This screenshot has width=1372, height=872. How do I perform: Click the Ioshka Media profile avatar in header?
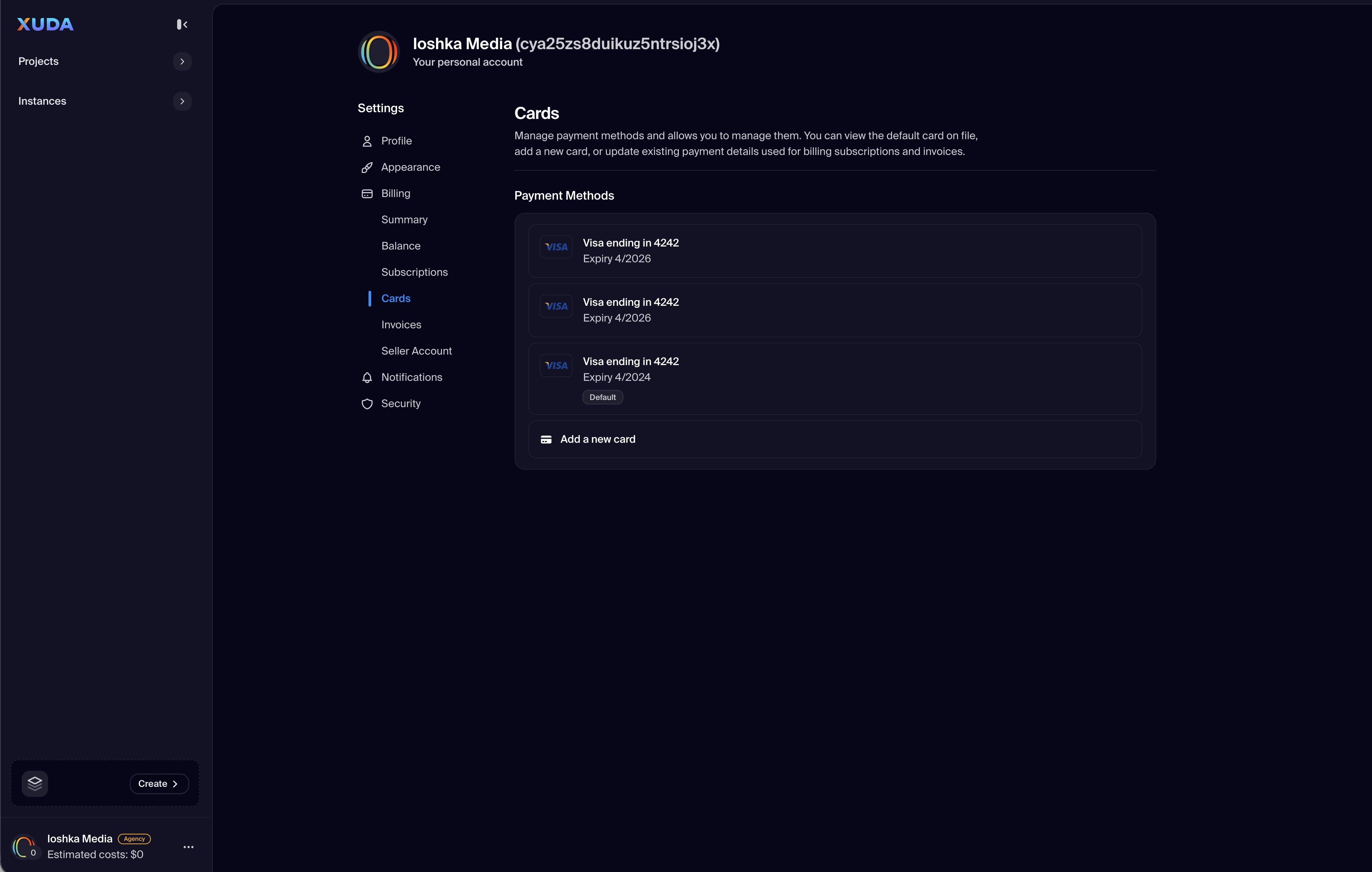tap(379, 52)
